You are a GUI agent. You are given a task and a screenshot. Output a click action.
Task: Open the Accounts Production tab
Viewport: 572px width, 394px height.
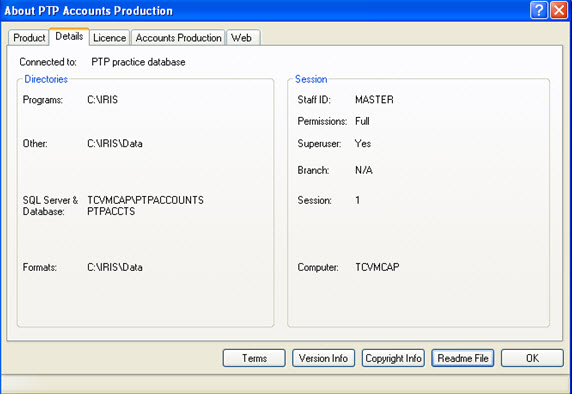tap(178, 38)
